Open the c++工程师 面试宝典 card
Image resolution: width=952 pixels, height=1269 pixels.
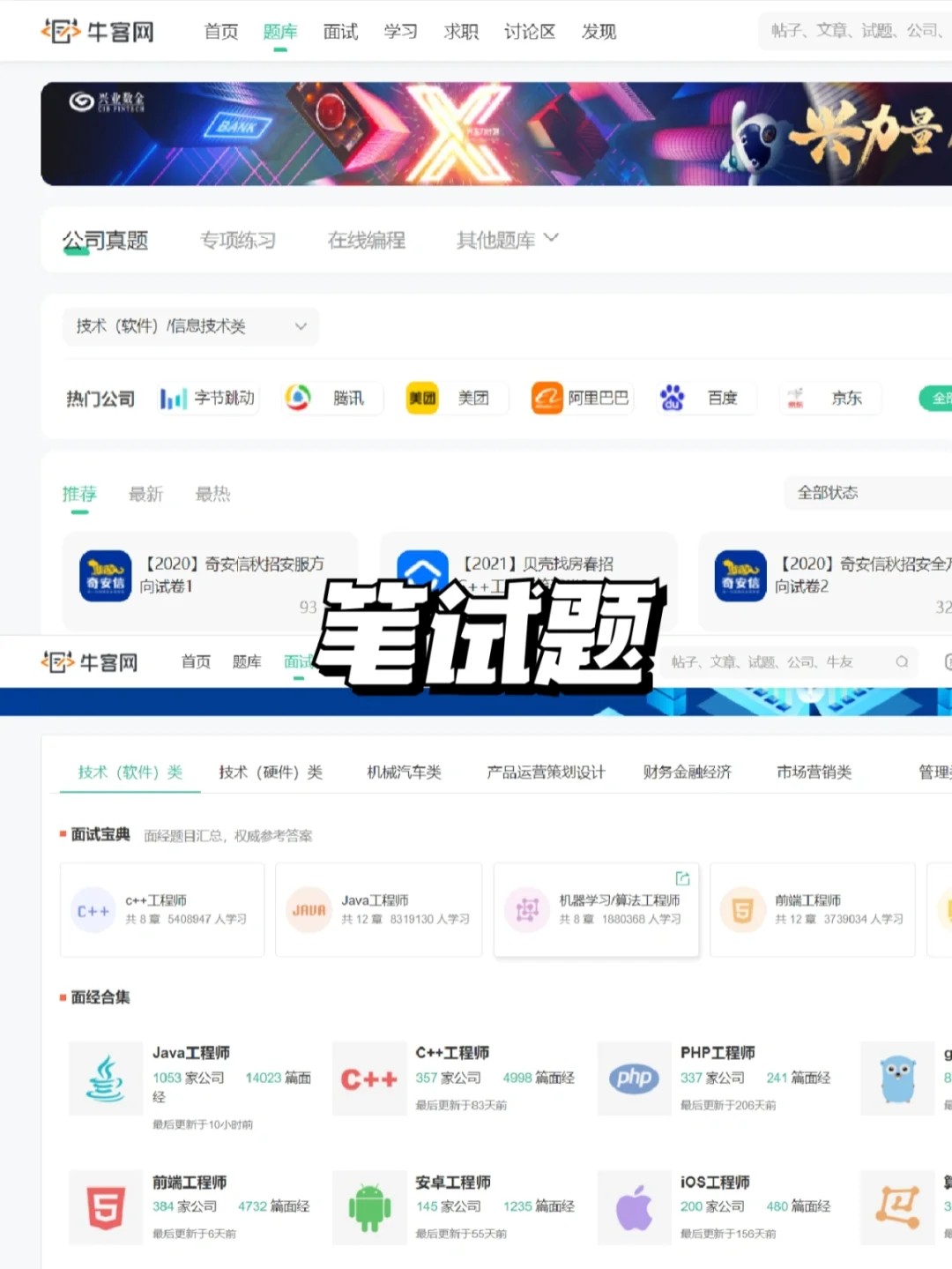162,910
